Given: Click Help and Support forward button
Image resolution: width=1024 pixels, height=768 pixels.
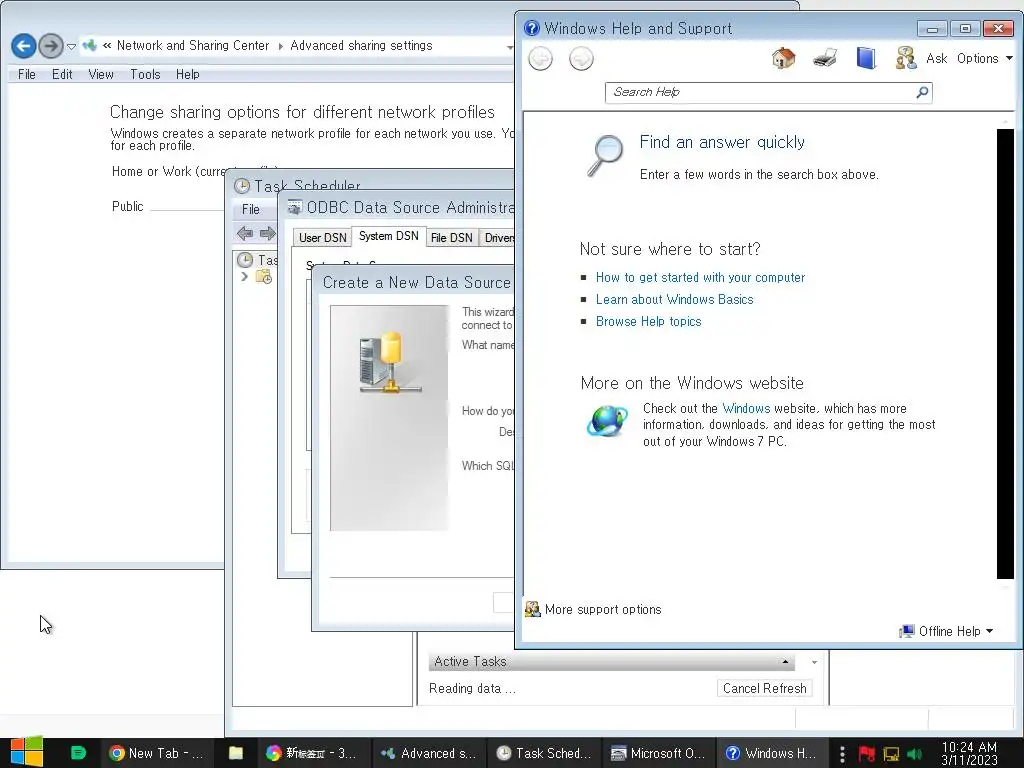Looking at the screenshot, I should pyautogui.click(x=581, y=59).
